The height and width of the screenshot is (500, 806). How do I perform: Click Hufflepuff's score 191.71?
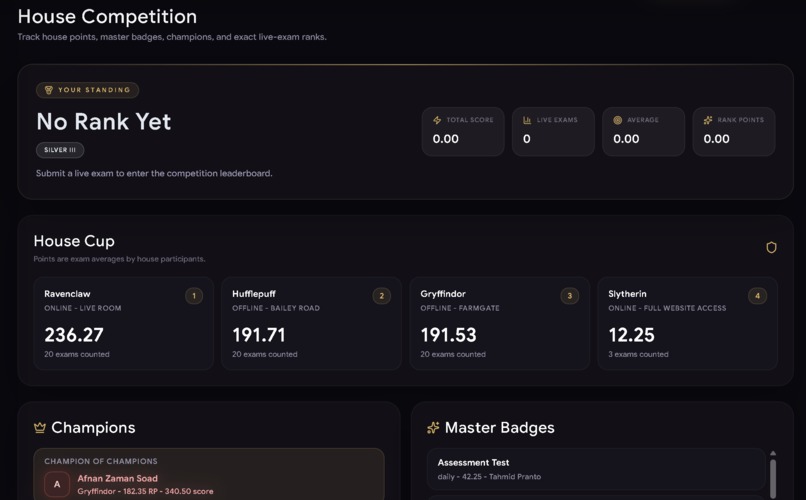259,335
